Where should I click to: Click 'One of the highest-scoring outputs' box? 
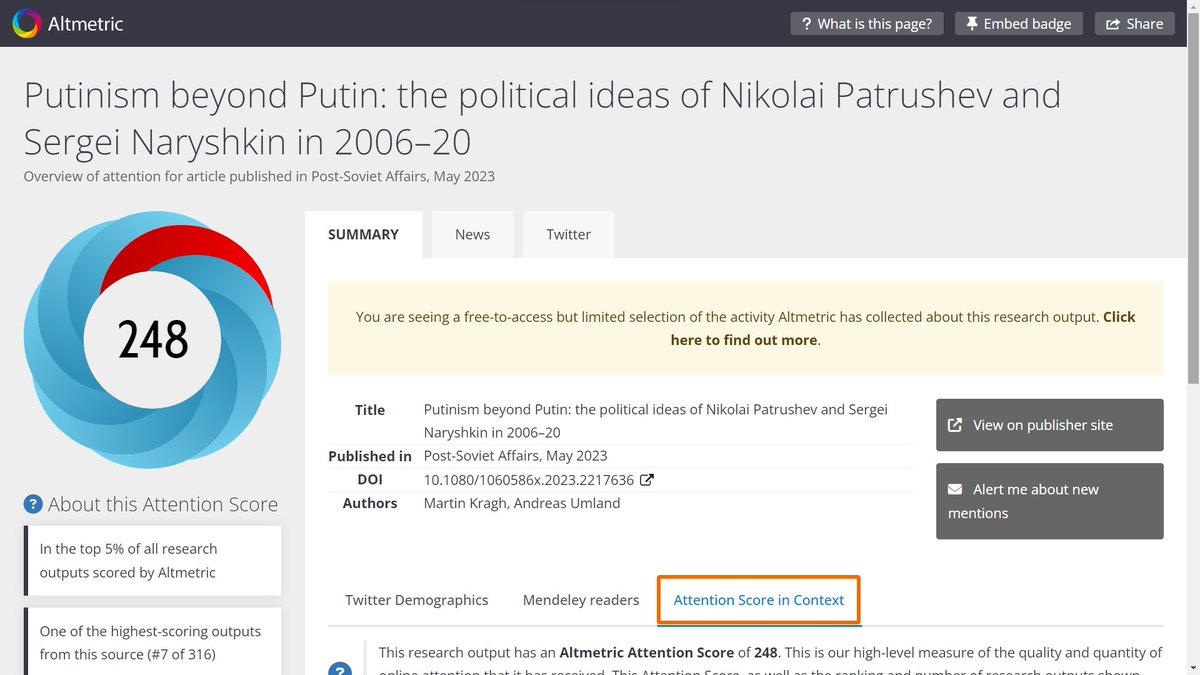[x=153, y=642]
